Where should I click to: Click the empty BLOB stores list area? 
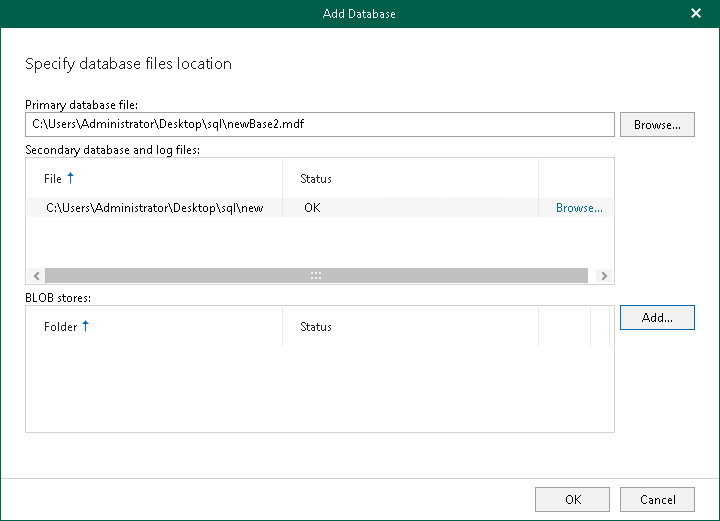(x=320, y=390)
